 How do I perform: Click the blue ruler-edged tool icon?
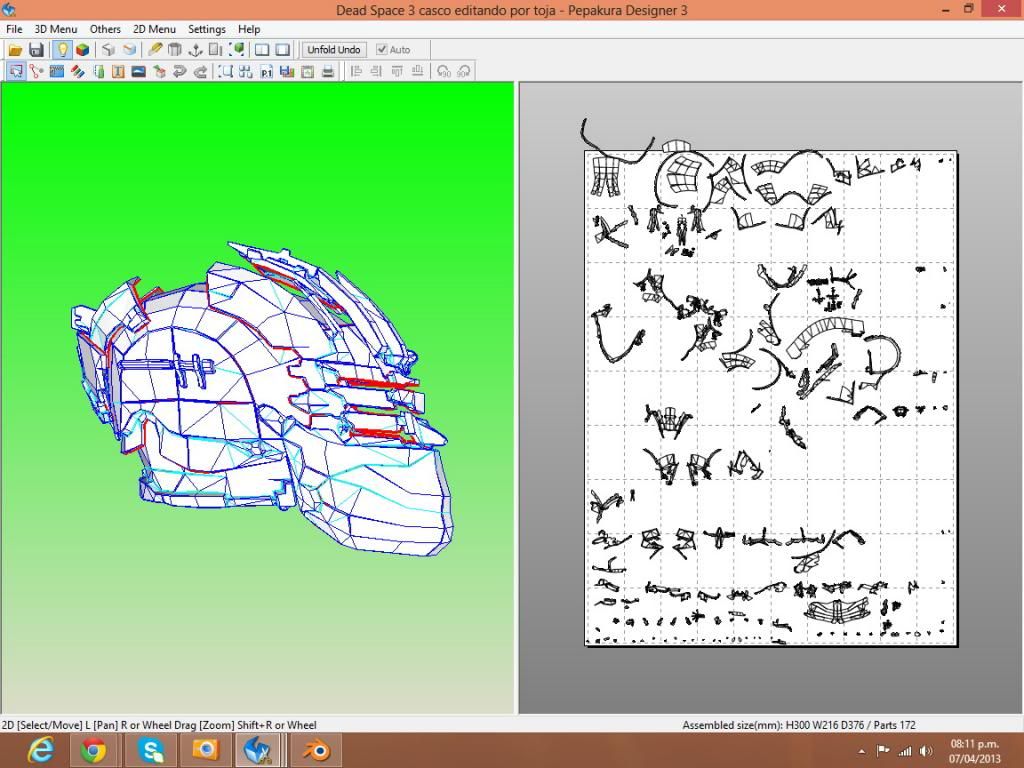click(57, 71)
